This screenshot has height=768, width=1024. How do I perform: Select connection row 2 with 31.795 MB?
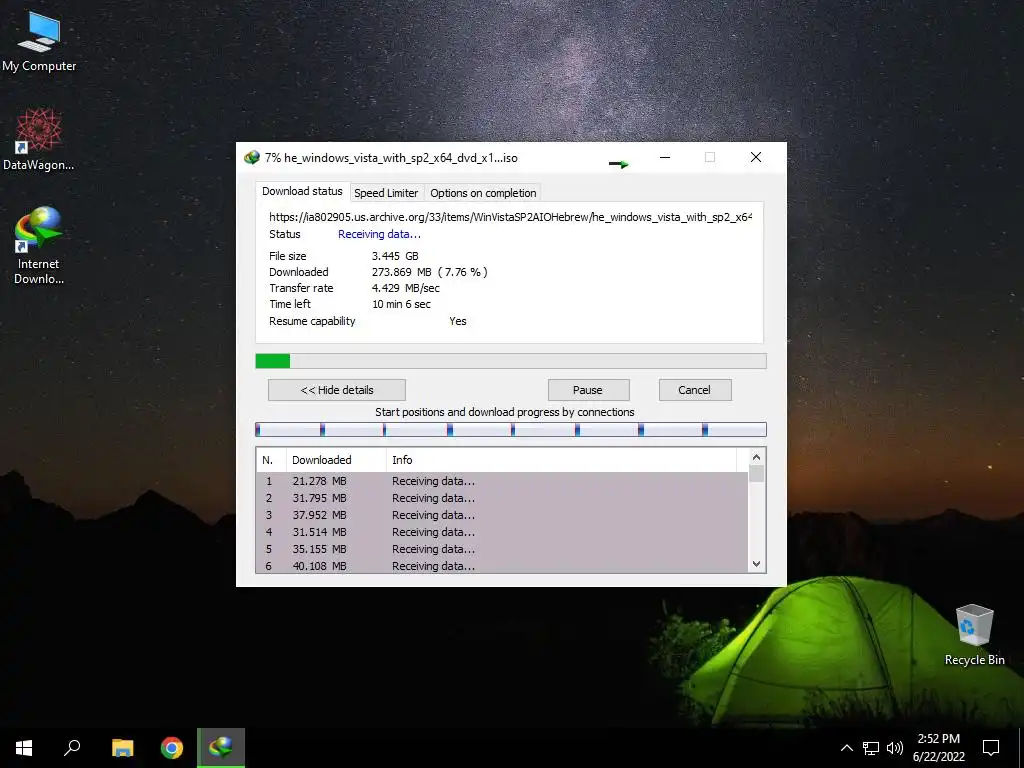(x=502, y=498)
